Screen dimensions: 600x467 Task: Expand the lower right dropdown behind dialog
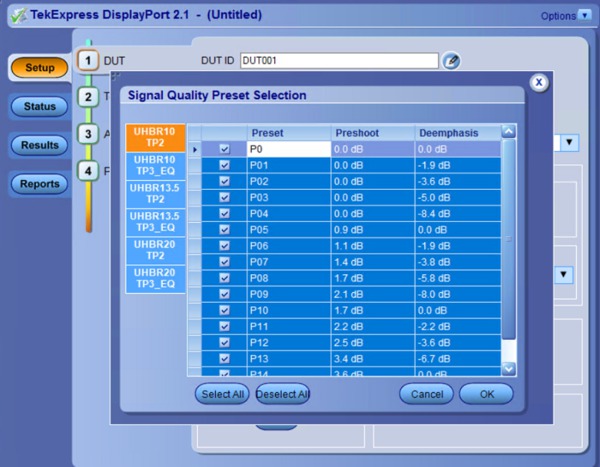tap(564, 274)
